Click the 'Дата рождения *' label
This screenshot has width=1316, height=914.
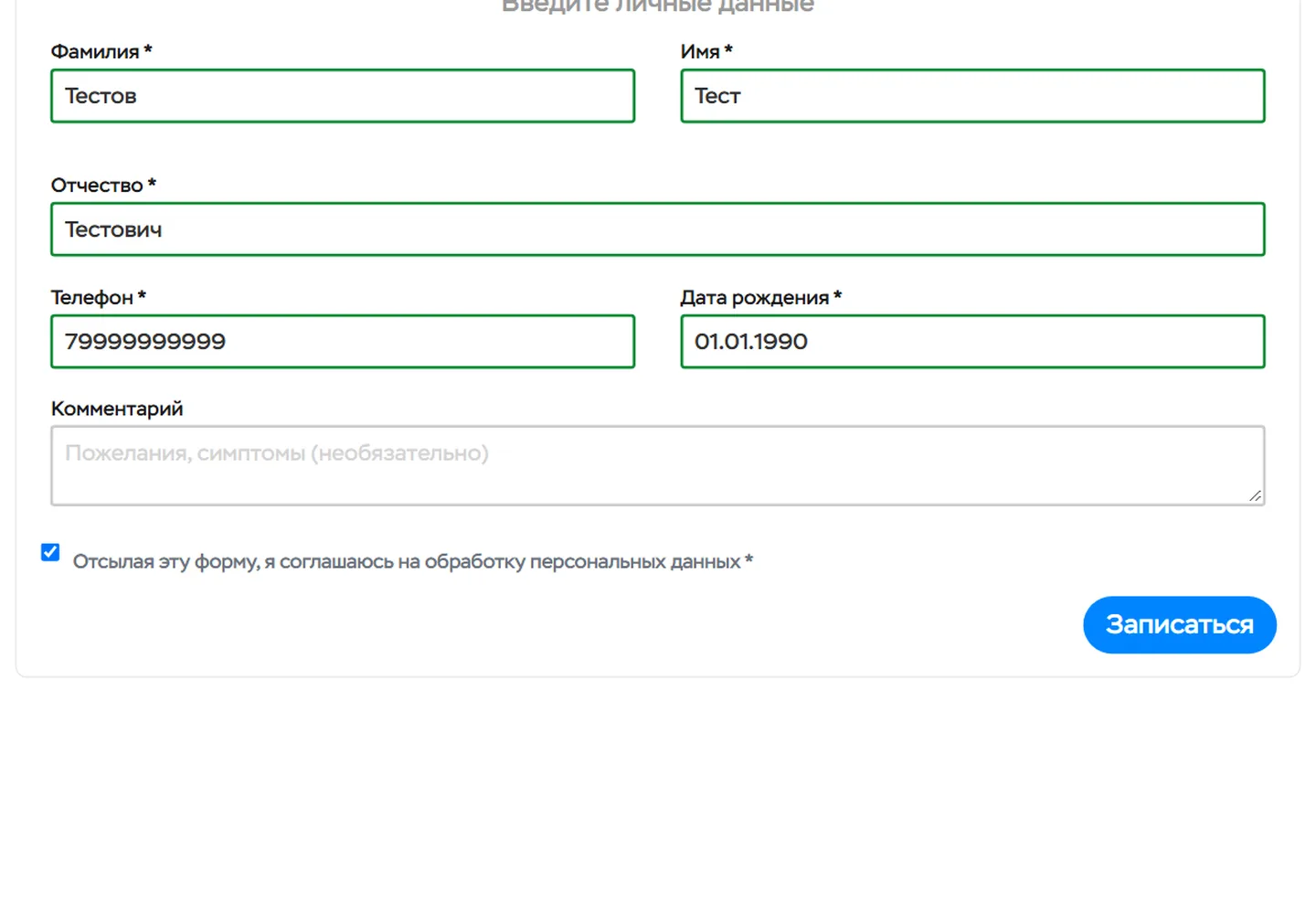tap(761, 298)
